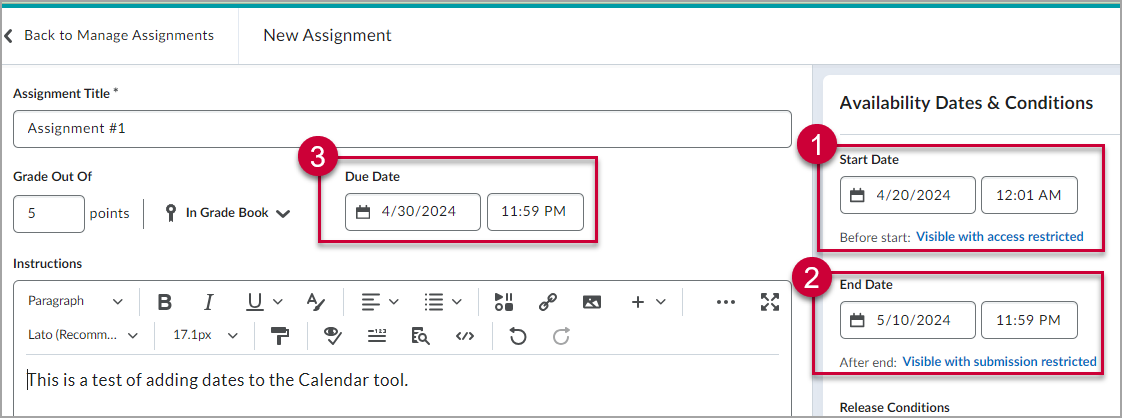This screenshot has width=1122, height=418.
Task: Click the 4/20/2024 start date field
Action: [x=907, y=195]
